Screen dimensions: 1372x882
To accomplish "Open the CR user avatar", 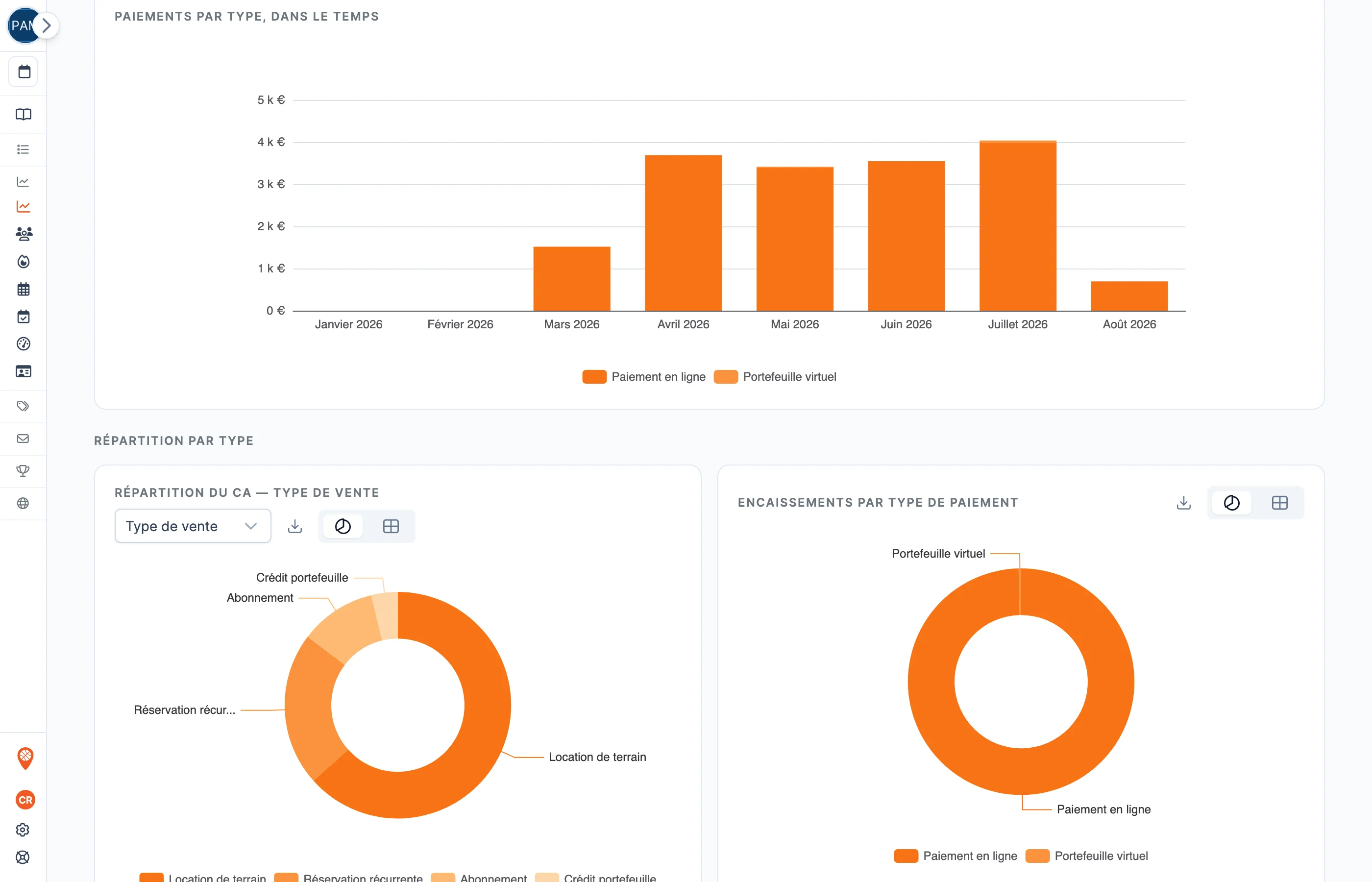I will tap(25, 800).
